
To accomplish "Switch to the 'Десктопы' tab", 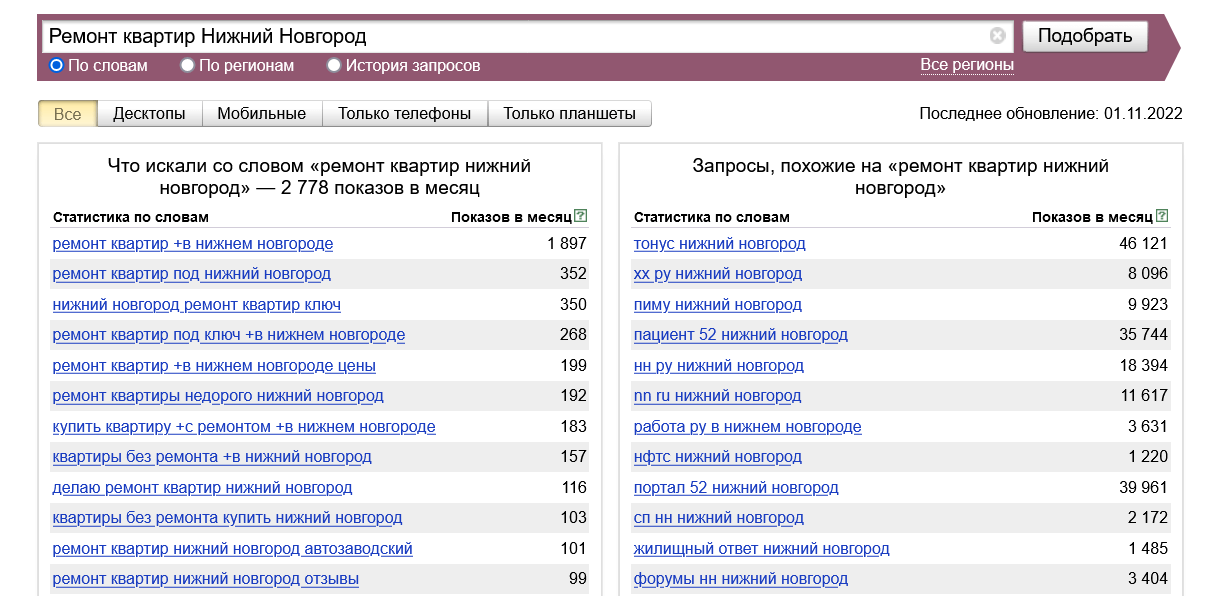I will point(149,114).
